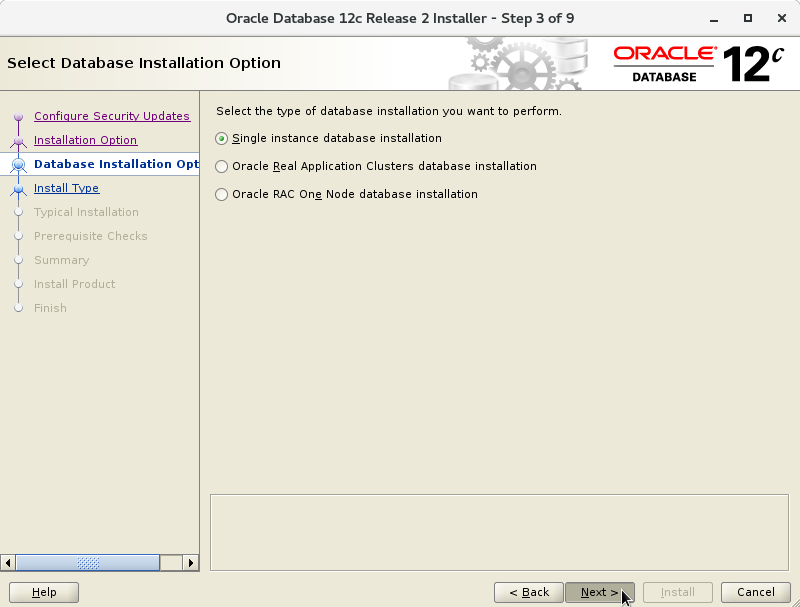Jump to the Installation Option step
800x607 pixels.
coord(85,140)
